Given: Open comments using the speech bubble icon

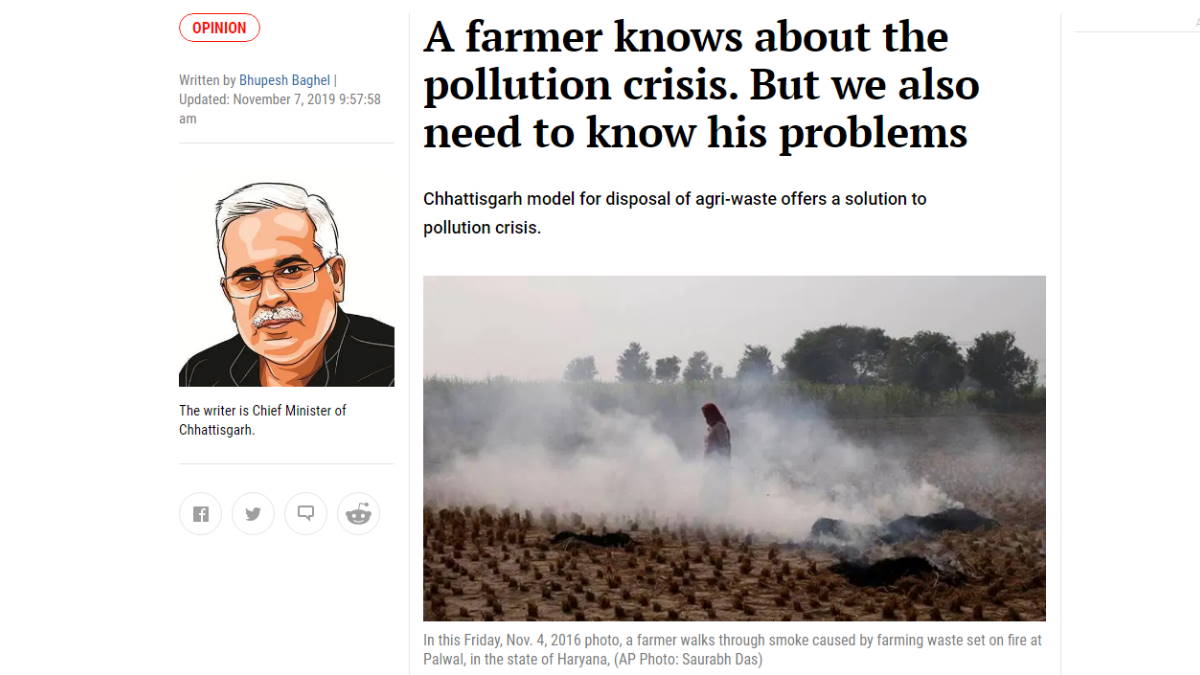Looking at the screenshot, I should (x=306, y=514).
